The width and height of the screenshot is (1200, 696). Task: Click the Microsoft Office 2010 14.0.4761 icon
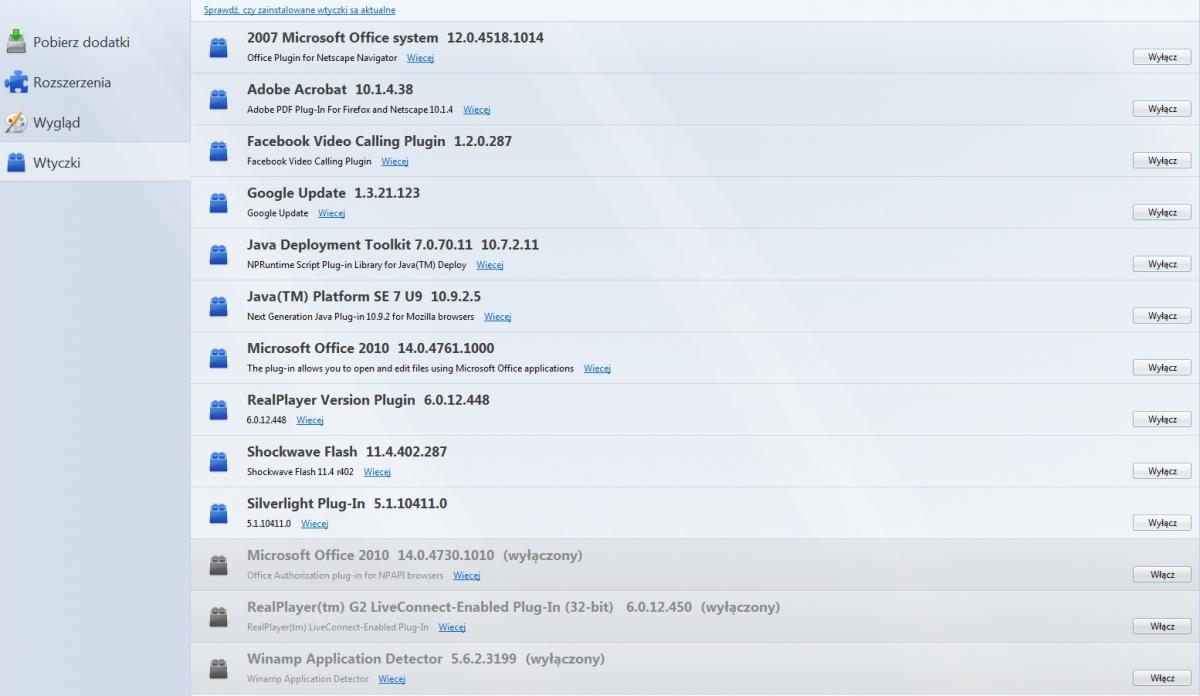tap(218, 358)
